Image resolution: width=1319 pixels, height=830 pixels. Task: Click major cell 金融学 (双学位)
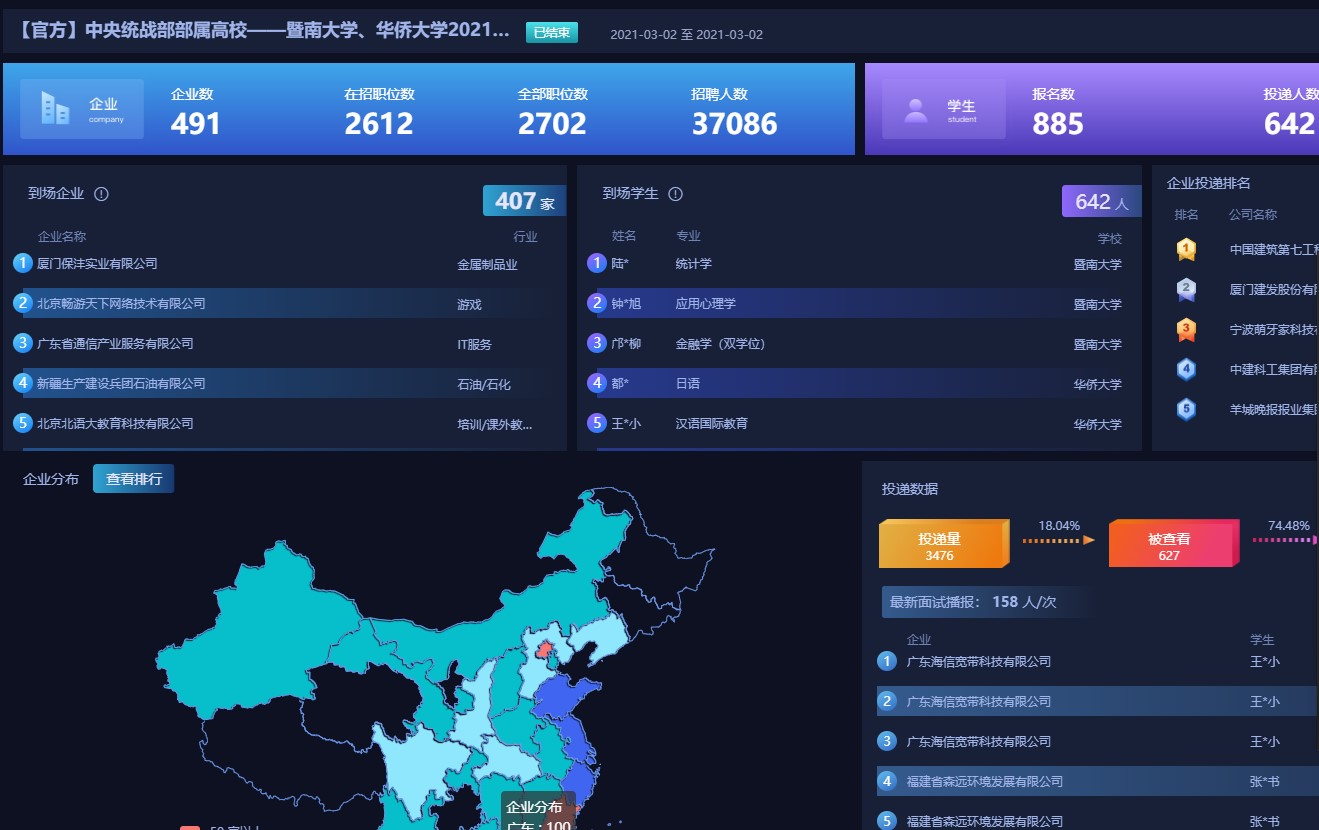click(x=720, y=344)
